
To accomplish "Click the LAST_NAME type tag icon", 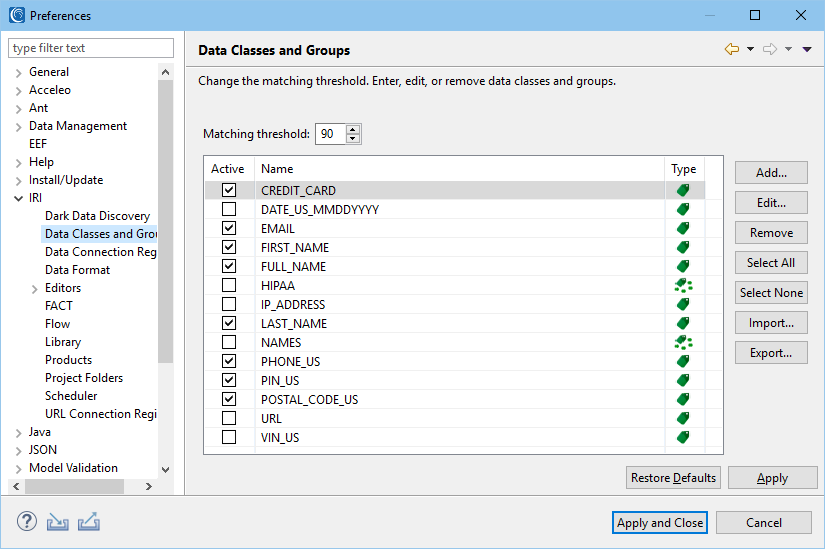I will click(x=683, y=323).
